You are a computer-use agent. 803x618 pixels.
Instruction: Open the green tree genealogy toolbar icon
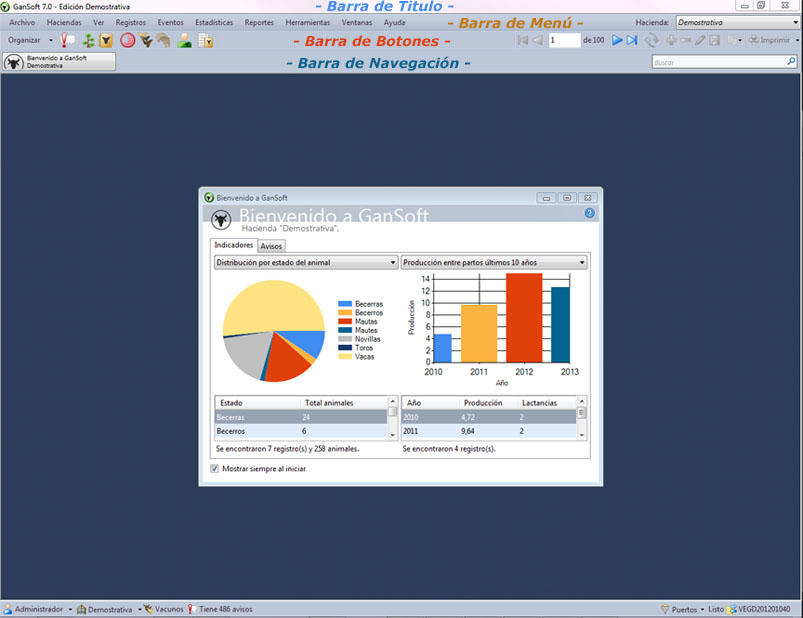89,40
